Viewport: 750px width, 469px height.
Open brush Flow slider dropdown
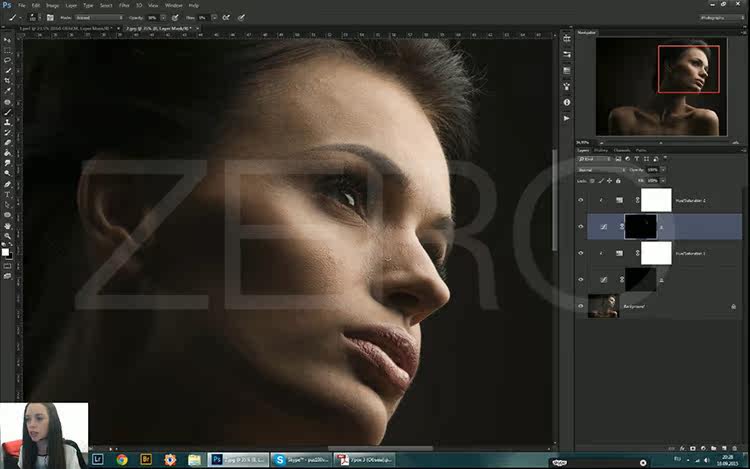[x=214, y=18]
